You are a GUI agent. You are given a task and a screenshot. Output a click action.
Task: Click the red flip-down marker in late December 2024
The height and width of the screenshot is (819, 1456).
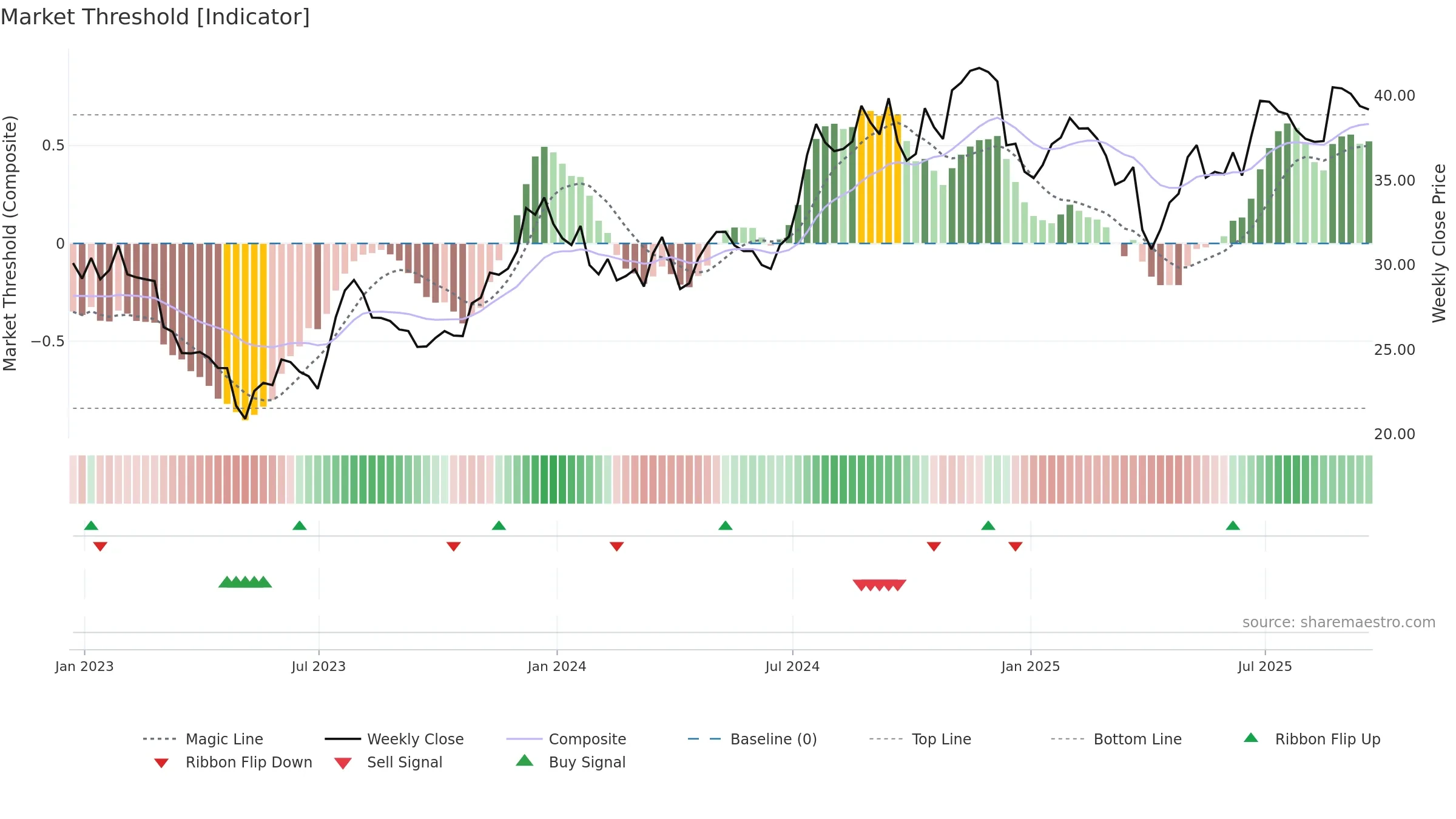(1015, 547)
